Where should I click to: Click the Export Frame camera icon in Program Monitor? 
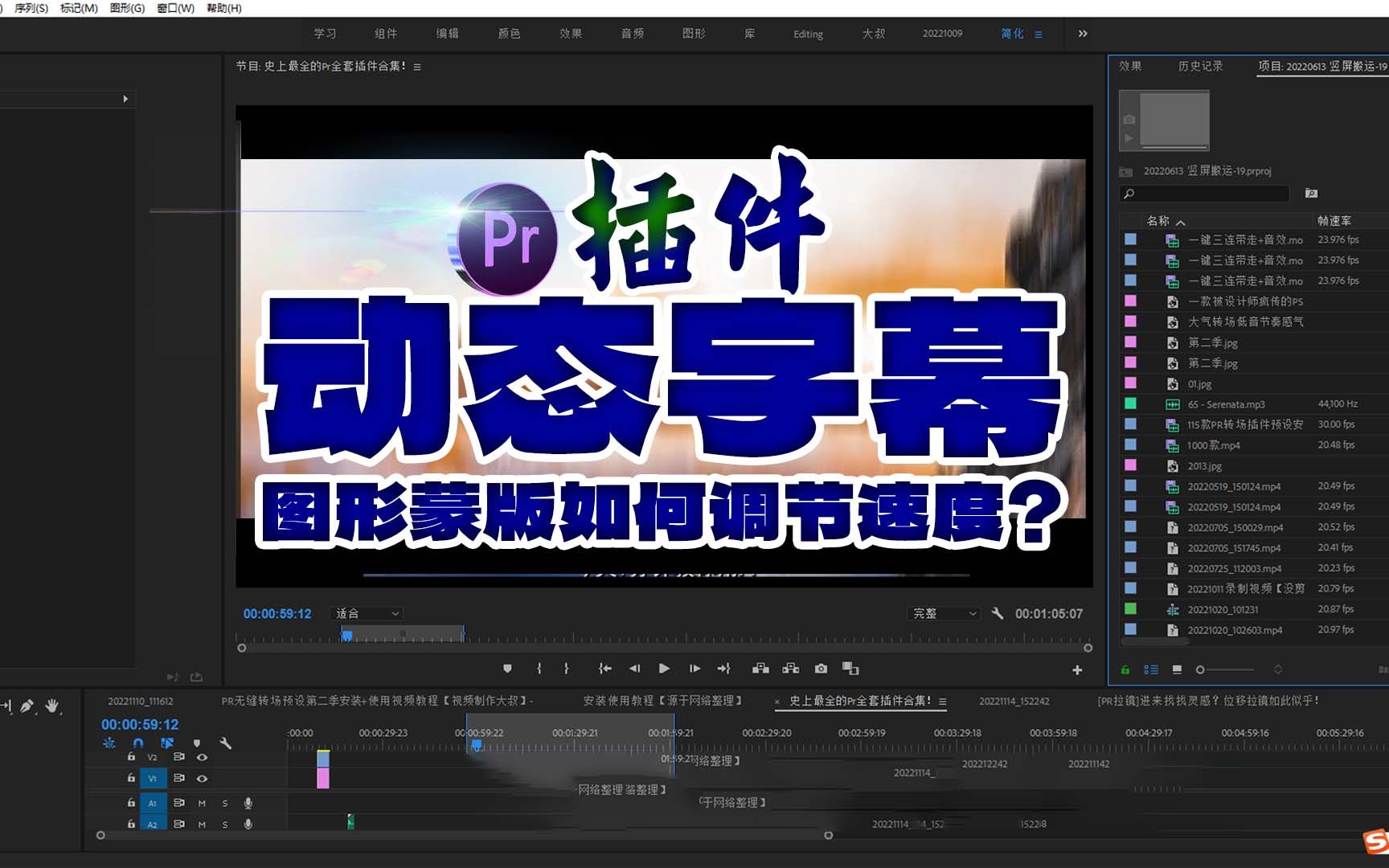pyautogui.click(x=821, y=668)
